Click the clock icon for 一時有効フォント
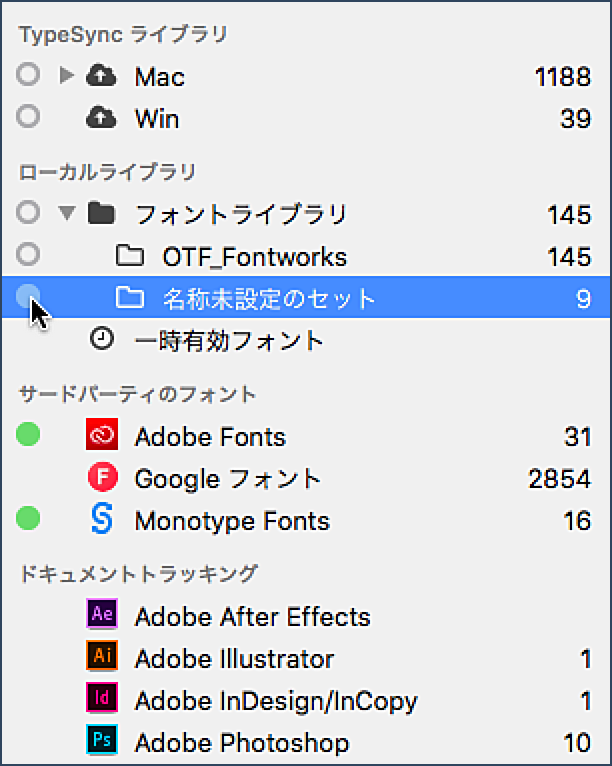 102,339
